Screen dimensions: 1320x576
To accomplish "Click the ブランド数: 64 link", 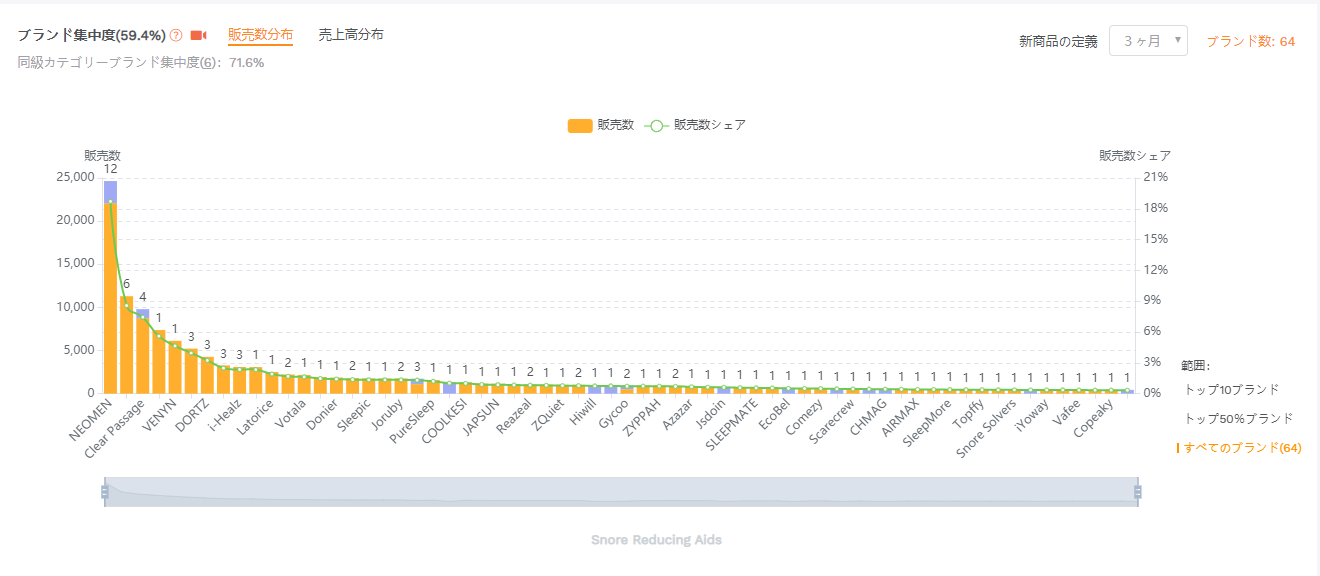I will pyautogui.click(x=1250, y=41).
